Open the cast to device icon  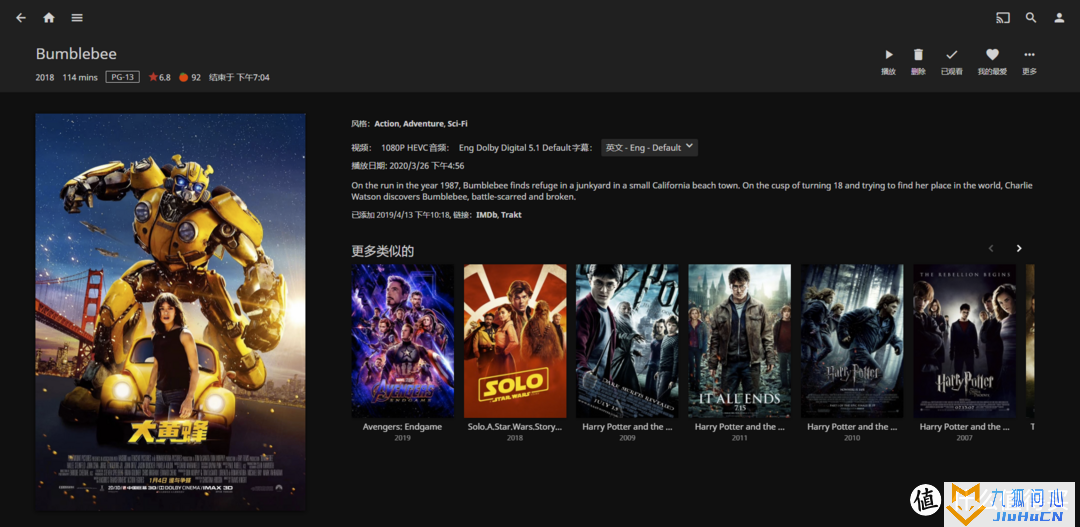[1003, 18]
